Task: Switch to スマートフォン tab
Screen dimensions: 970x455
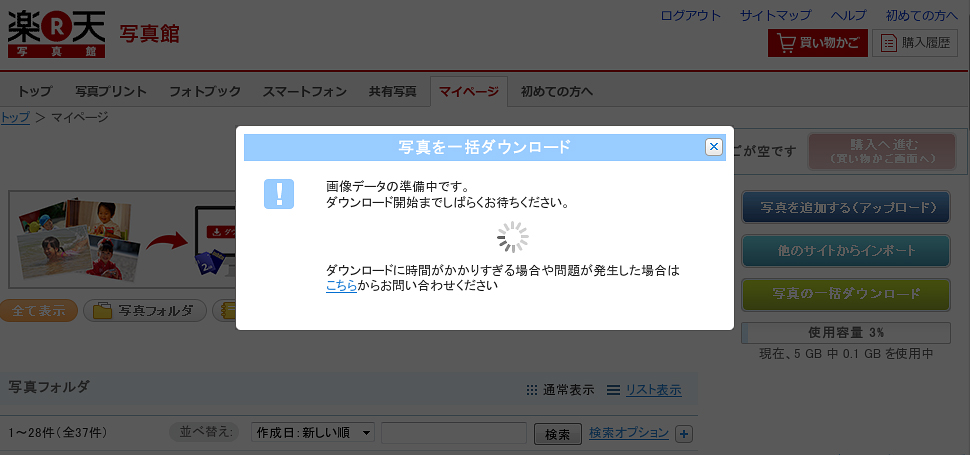Action: [x=304, y=91]
